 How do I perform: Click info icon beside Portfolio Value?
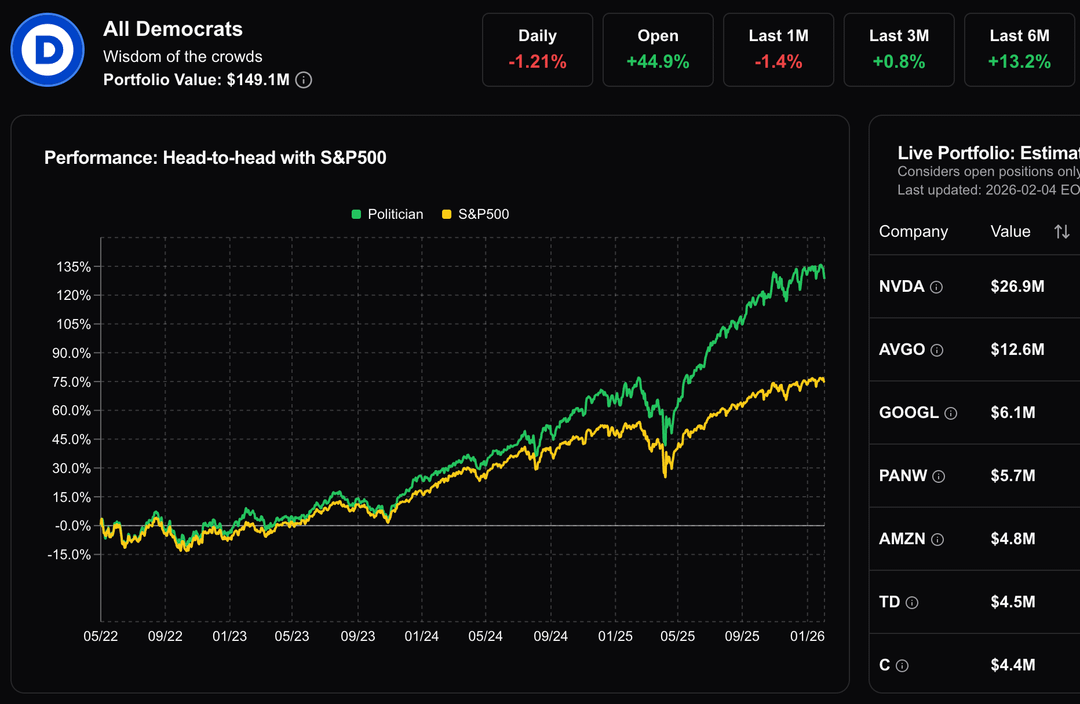point(304,80)
